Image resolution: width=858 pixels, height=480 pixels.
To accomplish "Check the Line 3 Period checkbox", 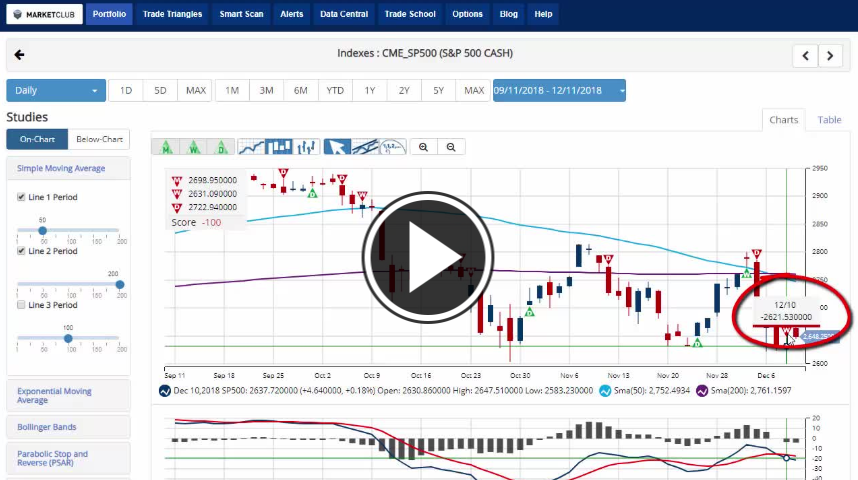I will click(x=21, y=305).
